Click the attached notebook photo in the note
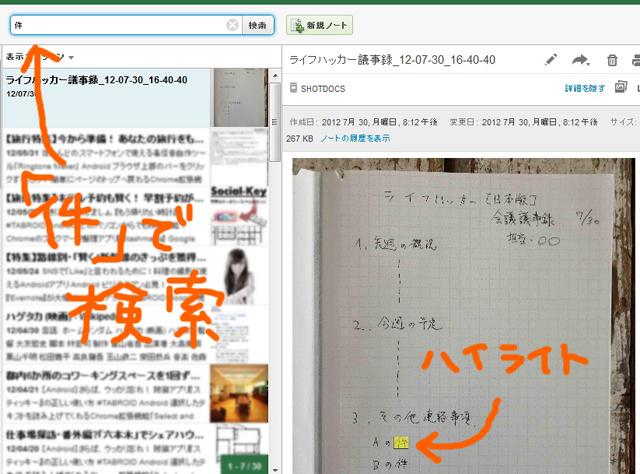This screenshot has height=474, width=640. click(x=464, y=316)
